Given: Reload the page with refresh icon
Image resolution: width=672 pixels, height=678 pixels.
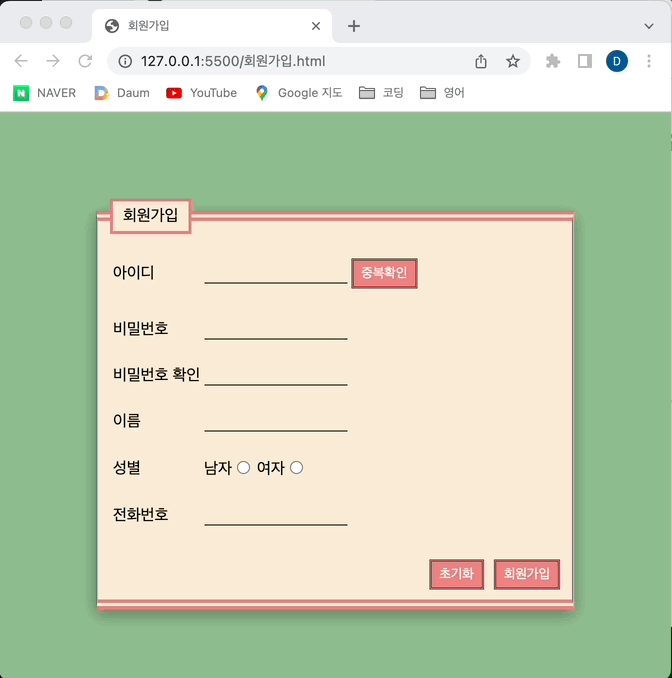Looking at the screenshot, I should 85,61.
